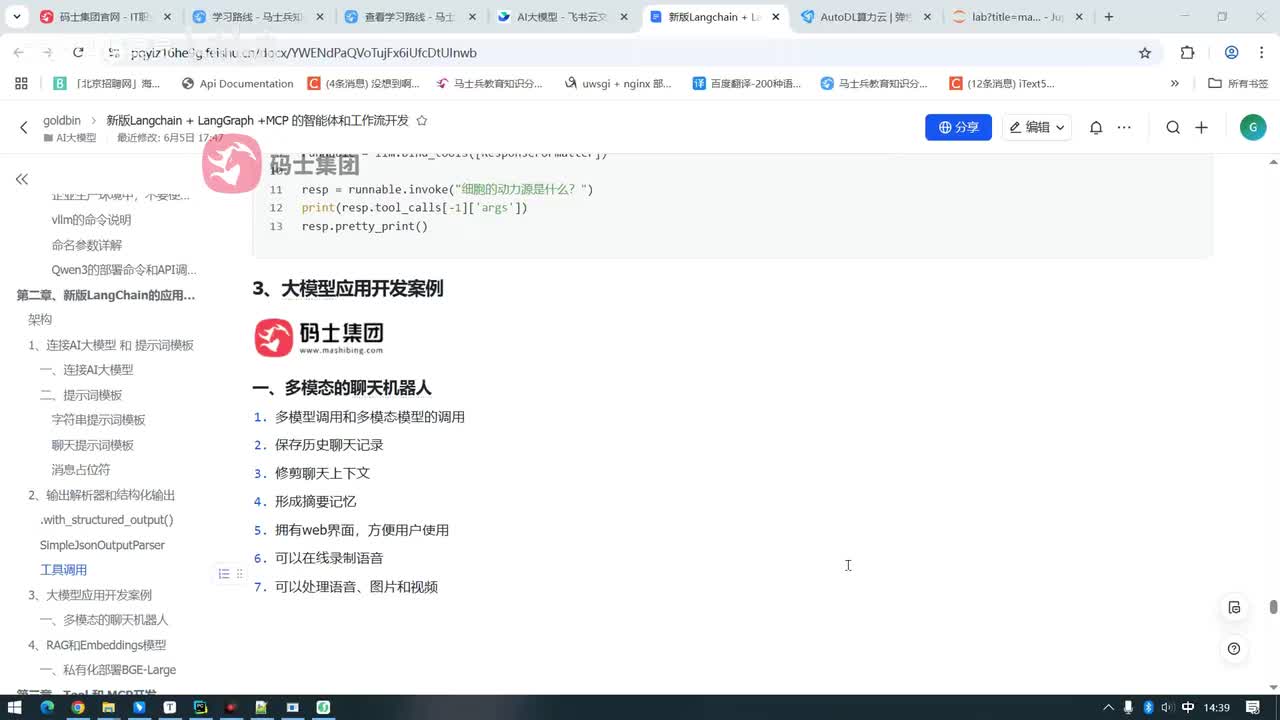Star the document title as favorite

point(421,120)
